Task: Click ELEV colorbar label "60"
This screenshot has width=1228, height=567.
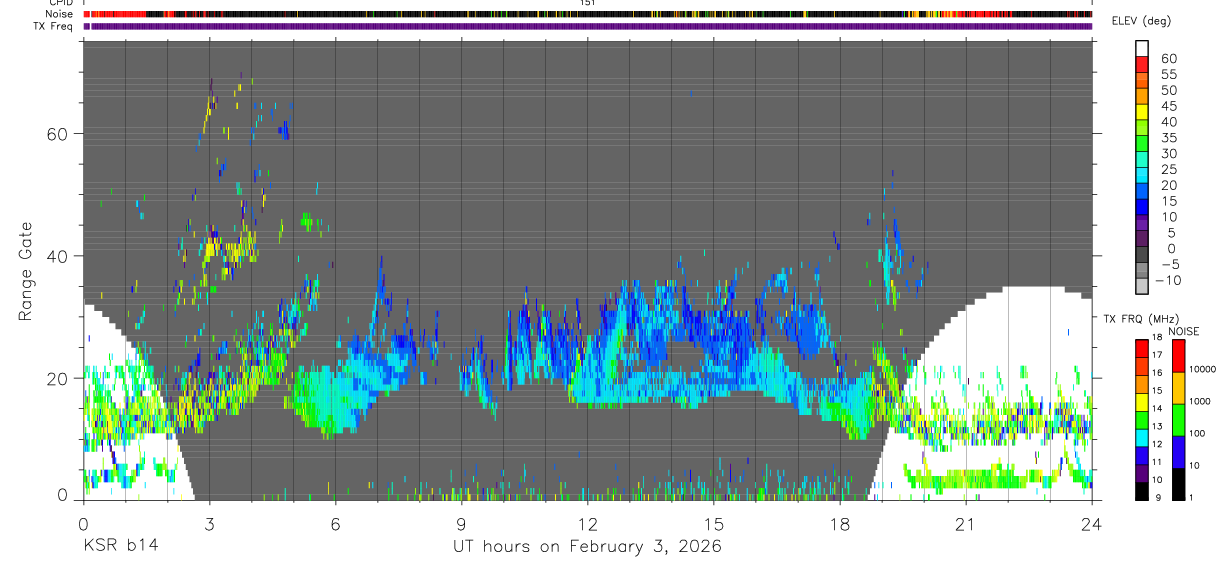Action: pos(1167,59)
